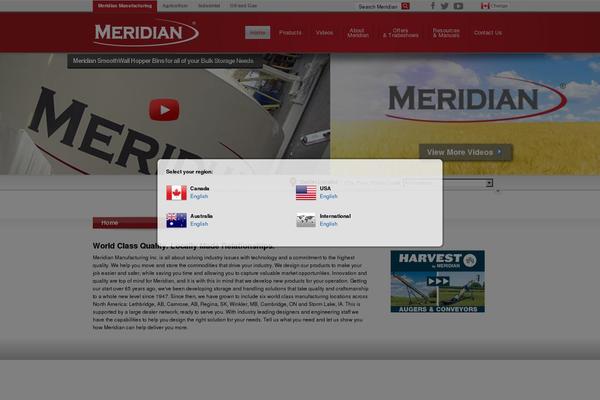This screenshot has height=400, width=600.
Task: Click the View More Videos button
Action: click(466, 152)
